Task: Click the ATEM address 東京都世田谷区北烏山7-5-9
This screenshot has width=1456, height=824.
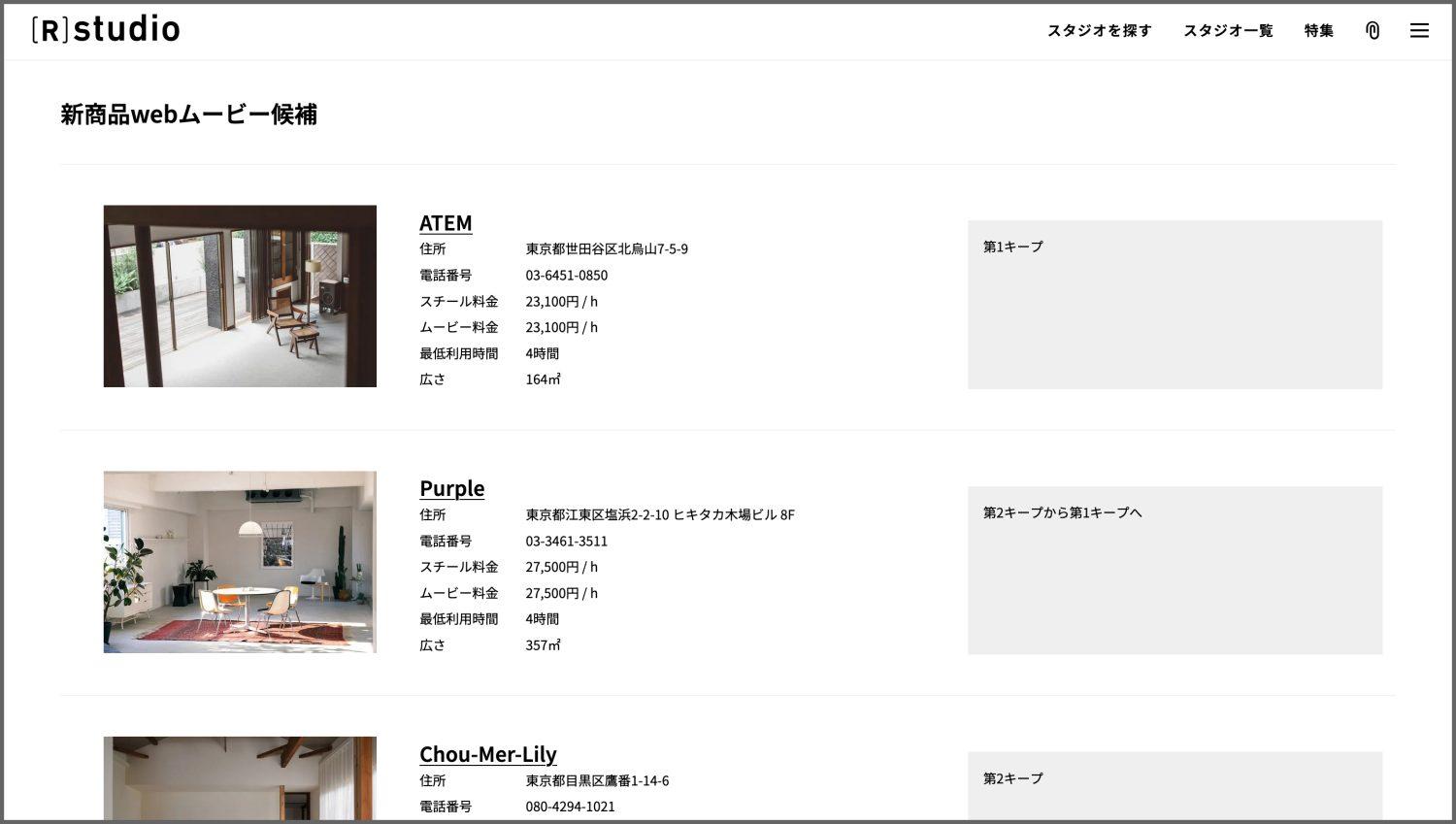Action: 607,249
